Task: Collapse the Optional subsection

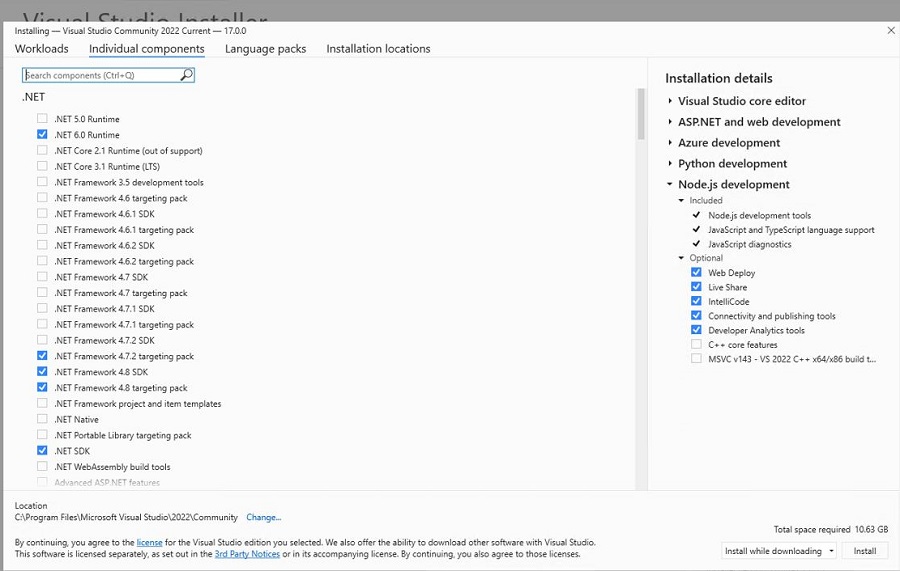Action: pyautogui.click(x=681, y=258)
